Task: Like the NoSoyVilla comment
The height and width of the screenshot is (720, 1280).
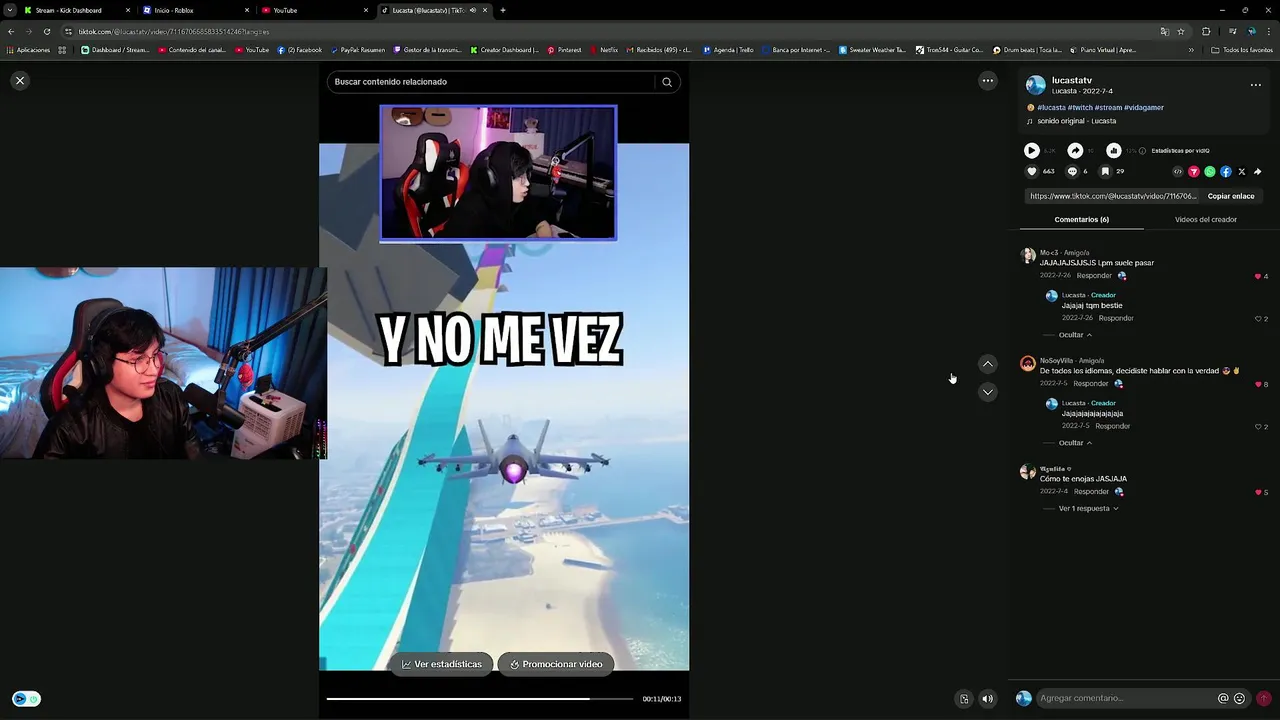Action: pos(1258,384)
